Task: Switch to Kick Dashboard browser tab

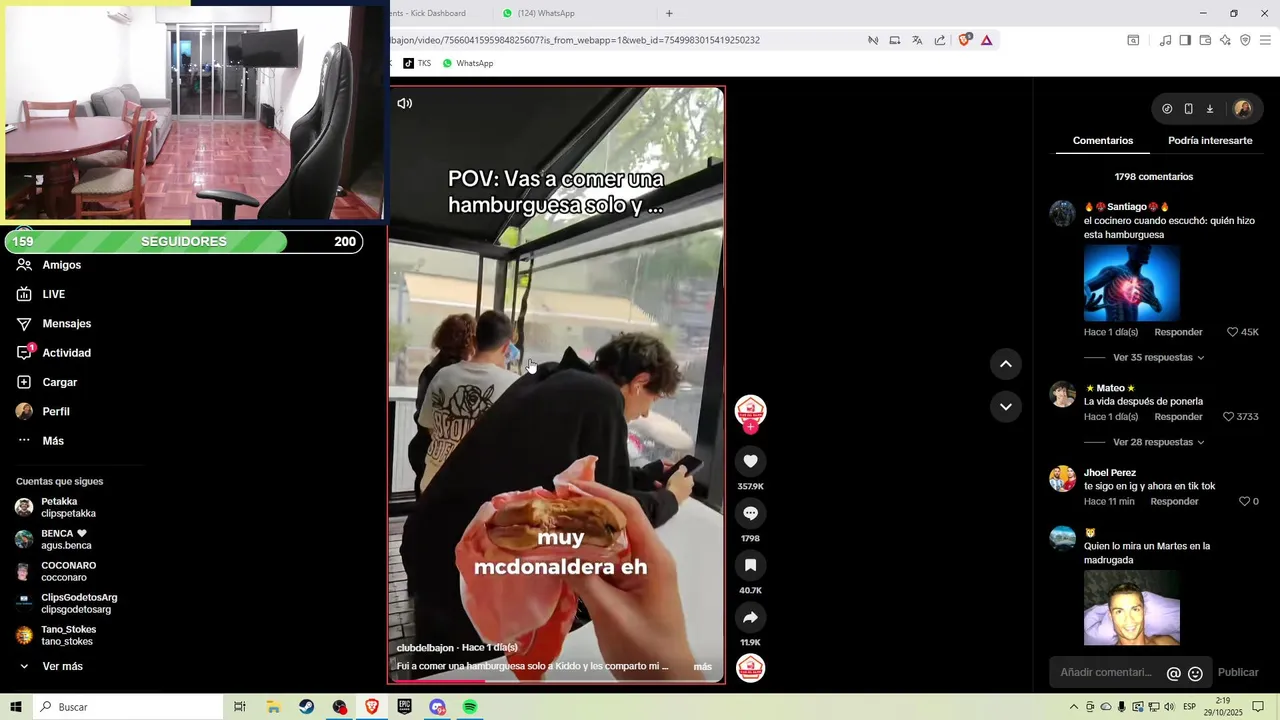Action: (430, 13)
